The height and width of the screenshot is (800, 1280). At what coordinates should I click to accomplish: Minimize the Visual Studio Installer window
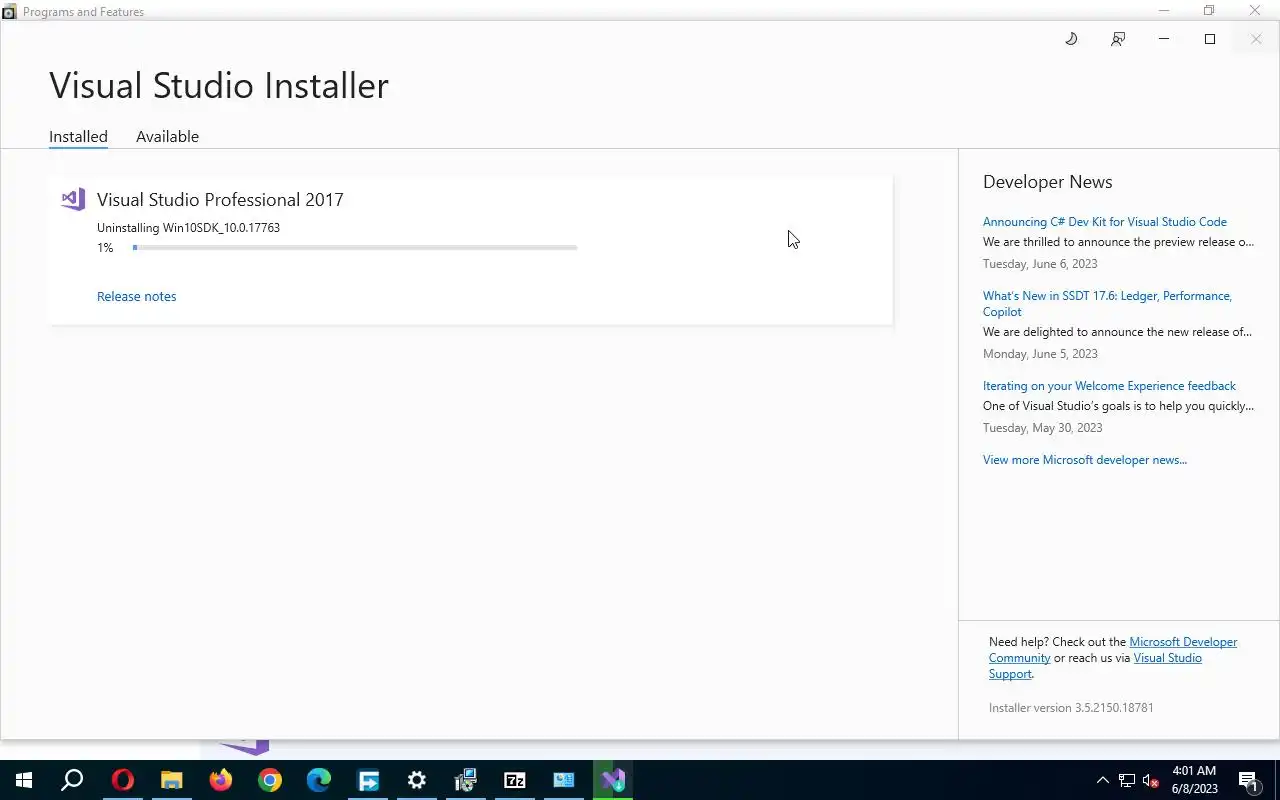(1164, 39)
